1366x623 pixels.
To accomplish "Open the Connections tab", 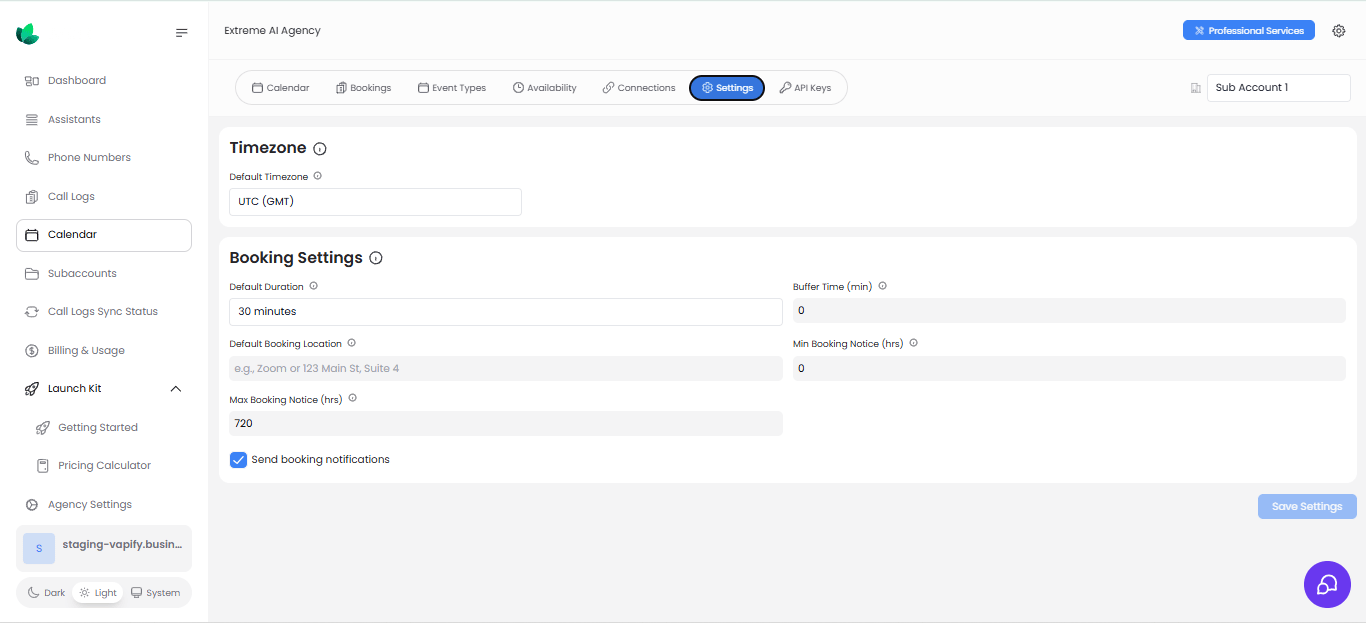I will (639, 88).
